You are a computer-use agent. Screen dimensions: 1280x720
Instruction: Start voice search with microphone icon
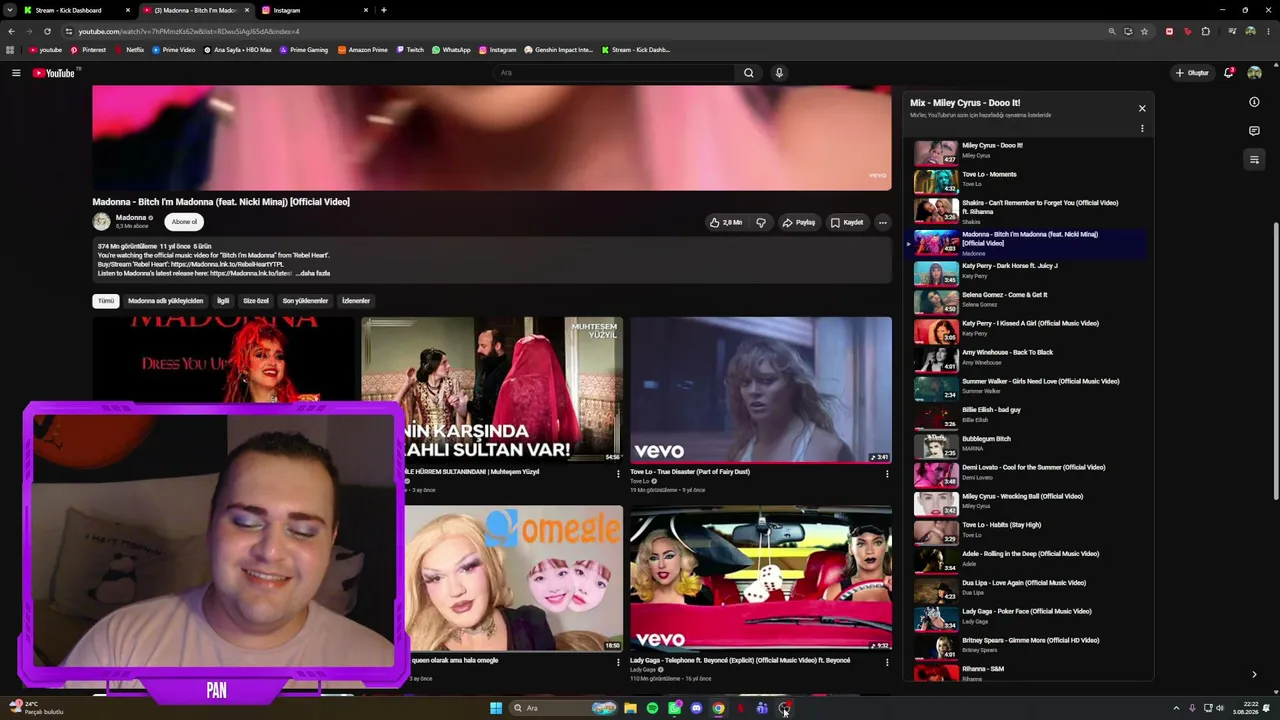(x=779, y=73)
